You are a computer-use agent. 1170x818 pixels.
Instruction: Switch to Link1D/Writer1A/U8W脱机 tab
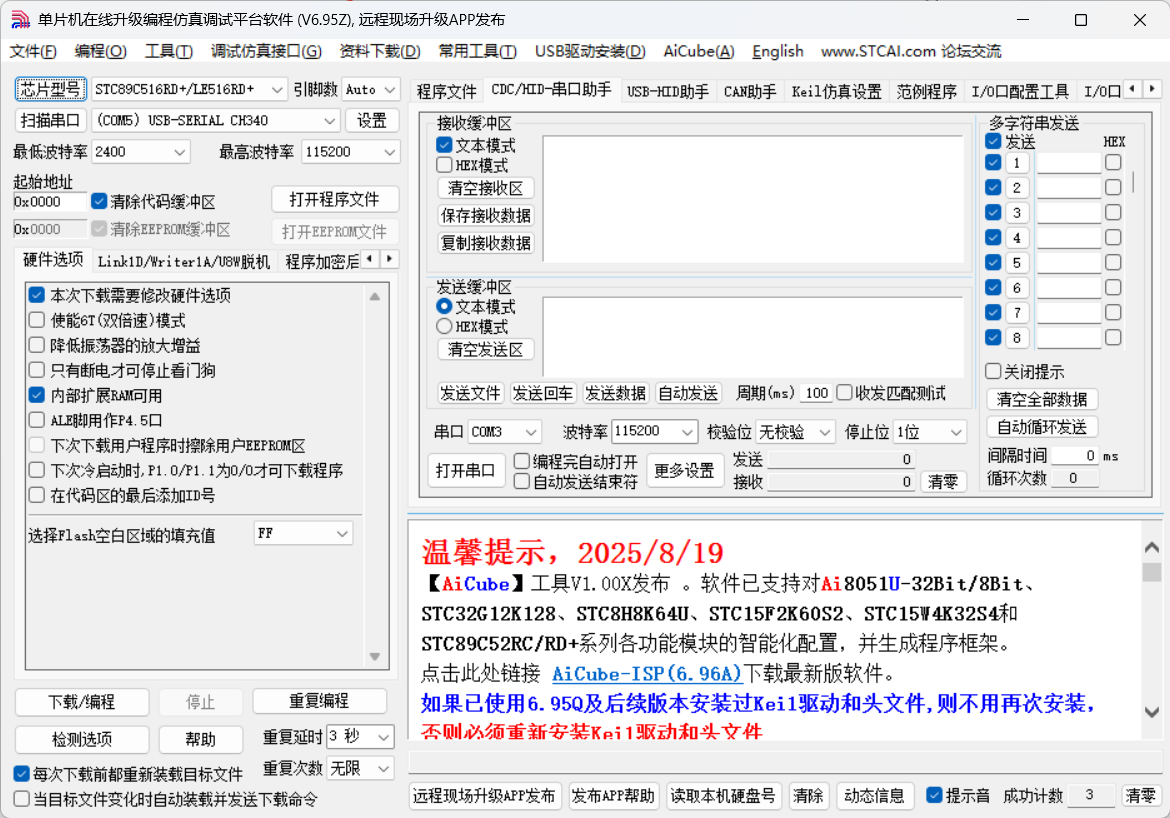184,262
